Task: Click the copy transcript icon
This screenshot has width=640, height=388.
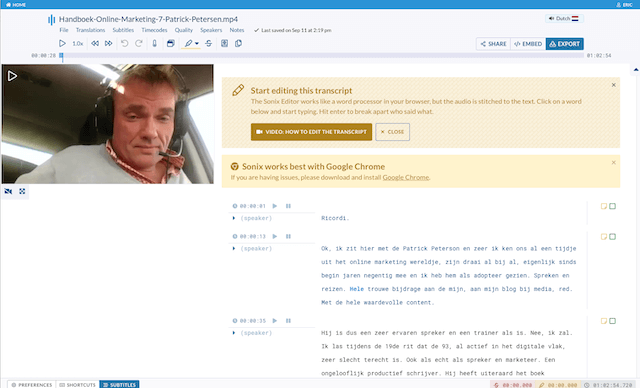Action: click(238, 43)
